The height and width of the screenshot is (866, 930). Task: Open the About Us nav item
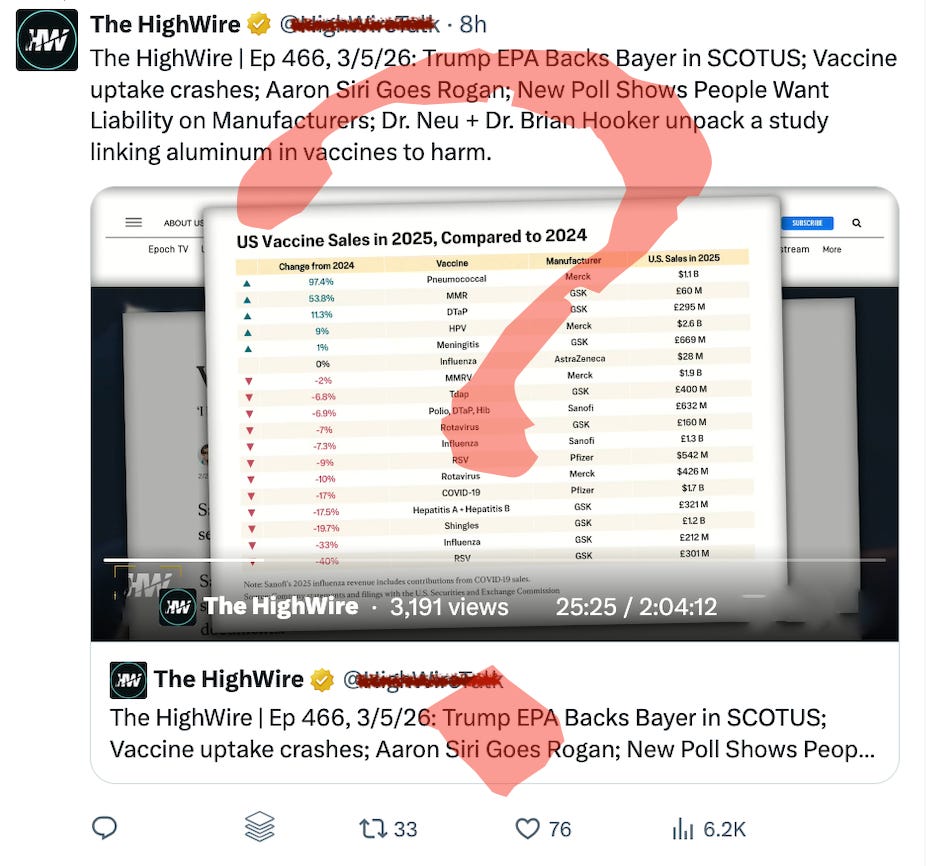[183, 223]
